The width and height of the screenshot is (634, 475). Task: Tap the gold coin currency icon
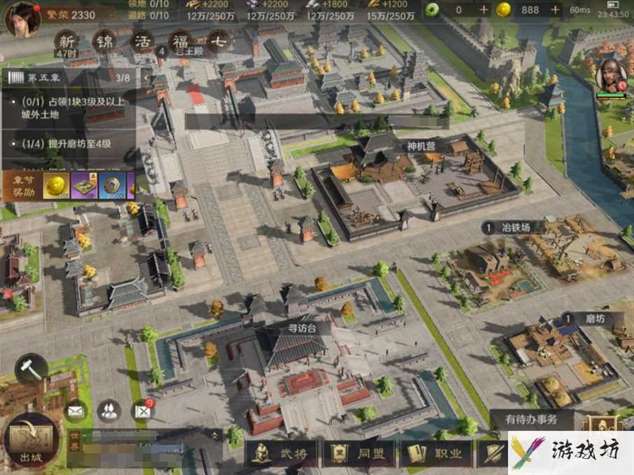coord(503,10)
